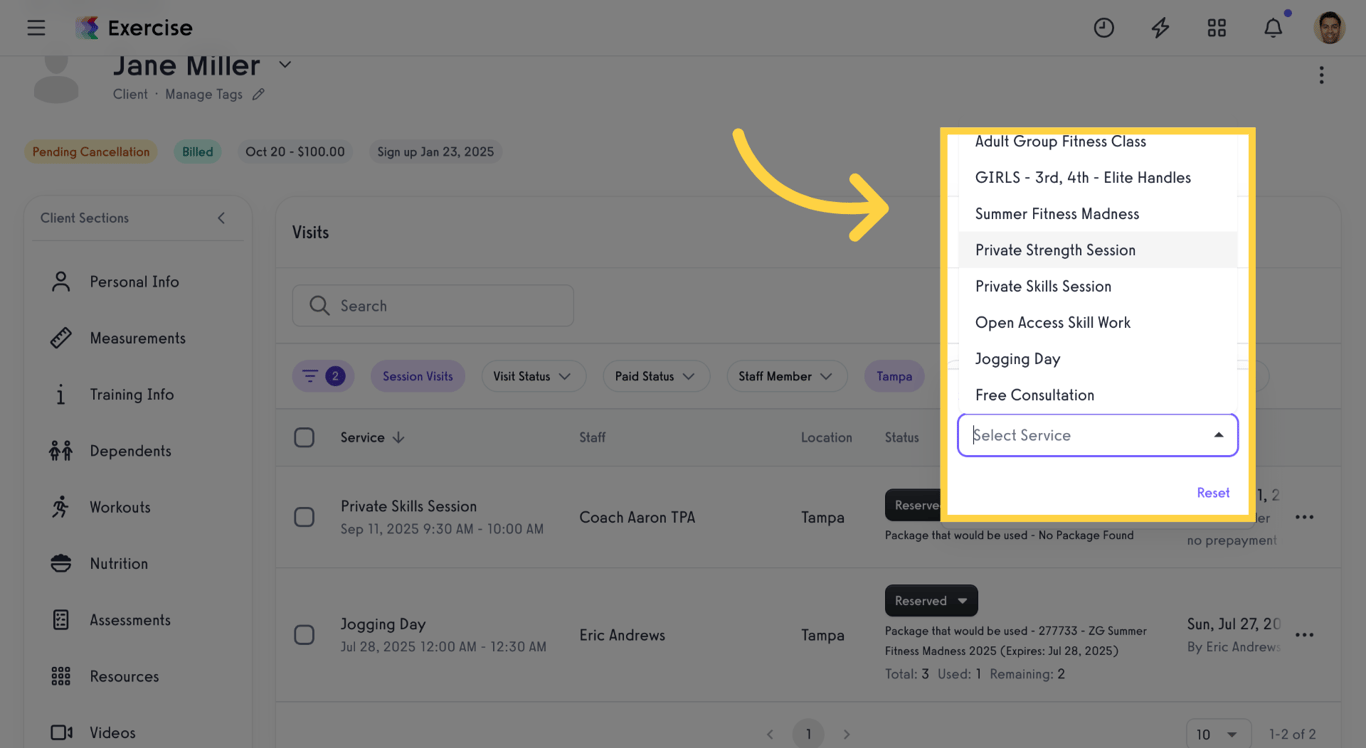Image resolution: width=1366 pixels, height=748 pixels.
Task: Sort visits by the Service column
Action: (372, 437)
